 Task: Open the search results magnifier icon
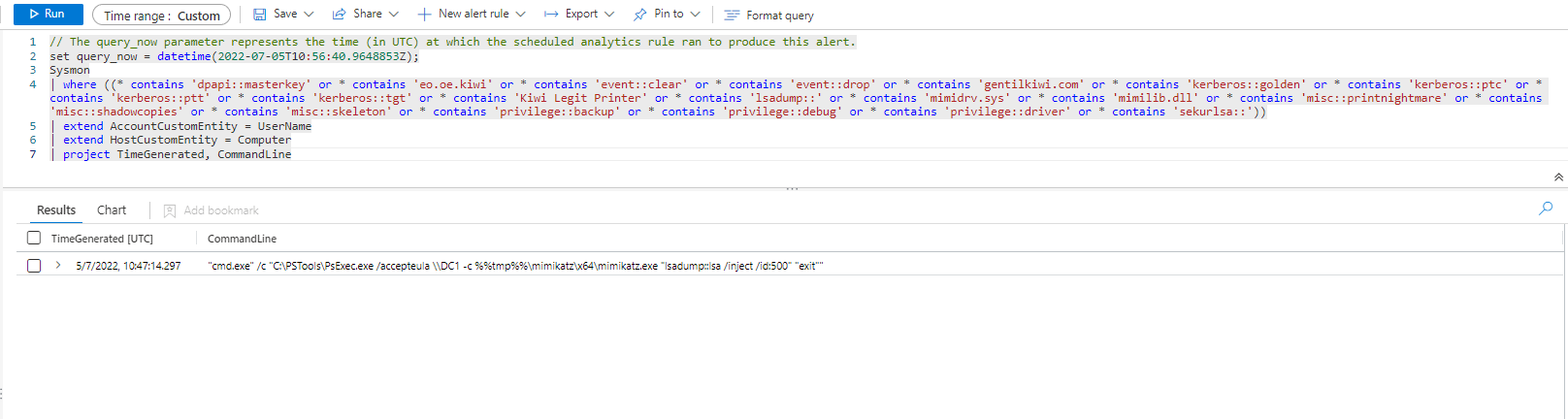tap(1546, 209)
